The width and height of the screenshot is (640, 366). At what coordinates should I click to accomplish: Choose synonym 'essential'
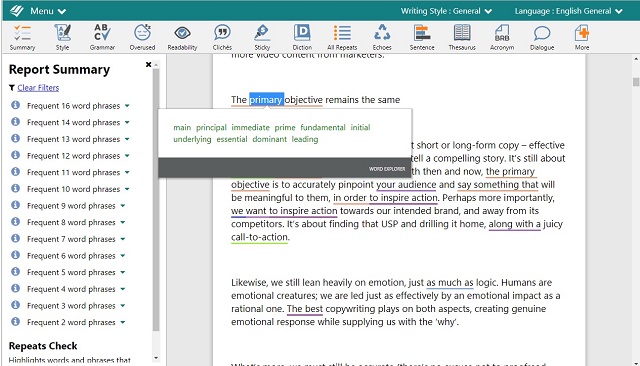(x=232, y=139)
